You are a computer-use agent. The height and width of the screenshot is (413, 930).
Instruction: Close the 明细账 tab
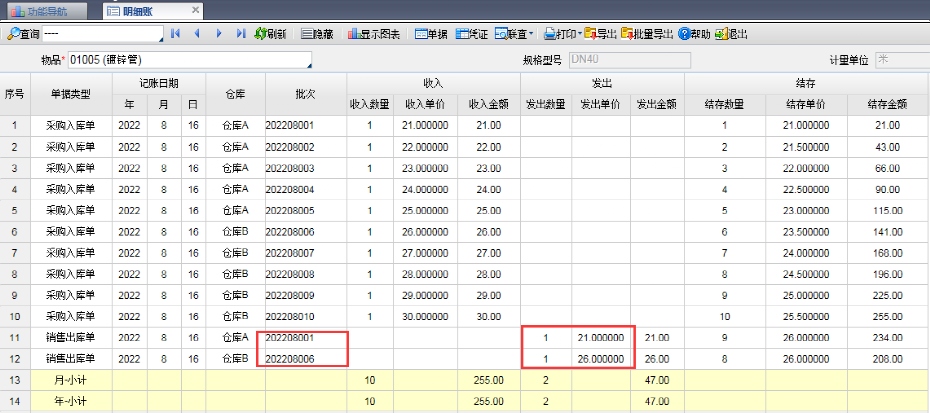click(196, 10)
